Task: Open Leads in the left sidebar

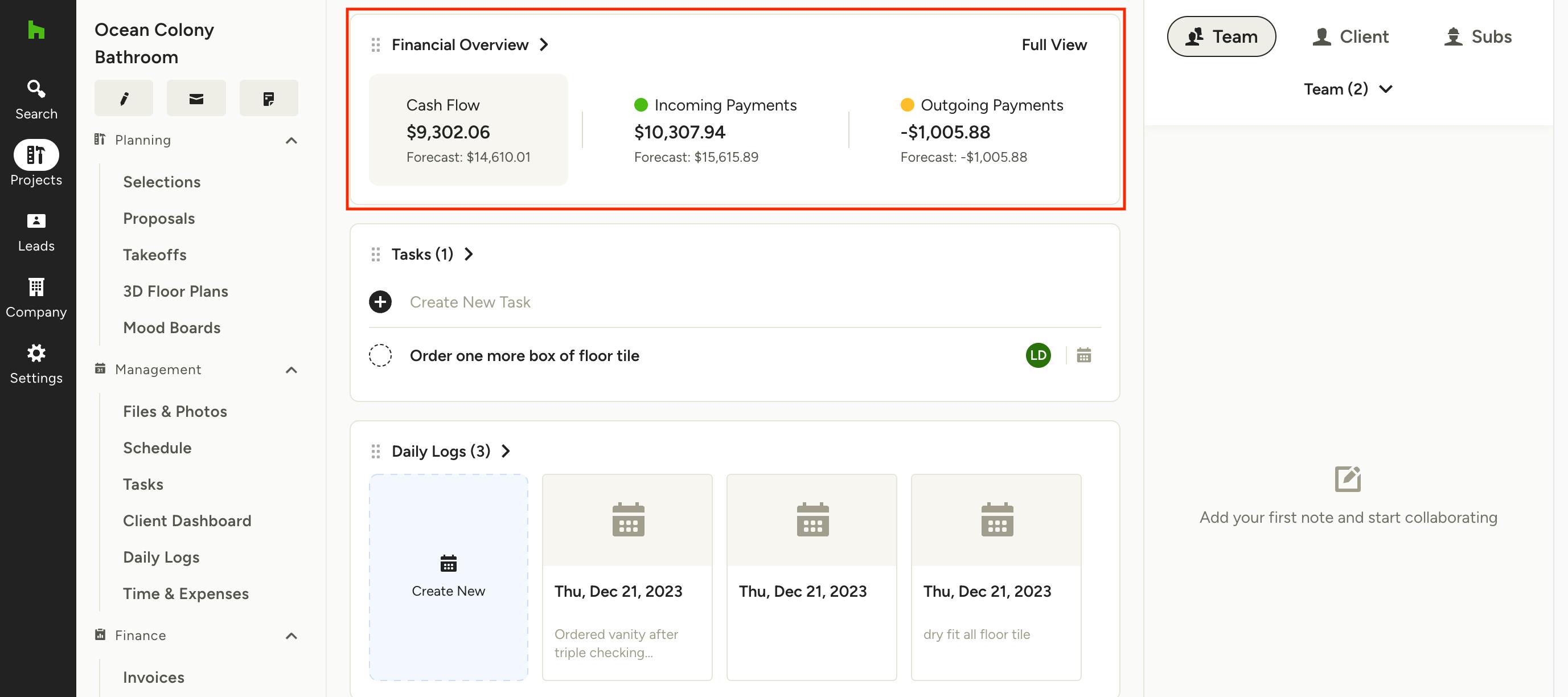Action: pyautogui.click(x=36, y=232)
